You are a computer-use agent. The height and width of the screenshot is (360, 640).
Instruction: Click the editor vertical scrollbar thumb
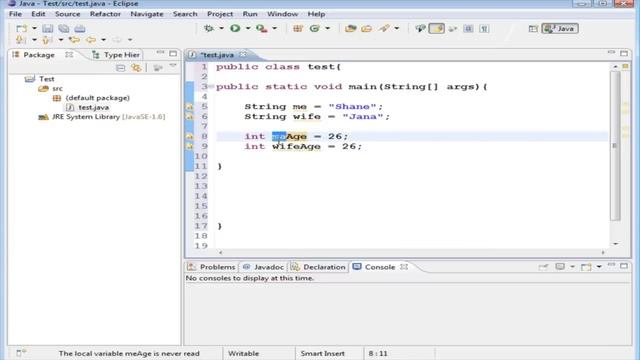click(x=615, y=145)
